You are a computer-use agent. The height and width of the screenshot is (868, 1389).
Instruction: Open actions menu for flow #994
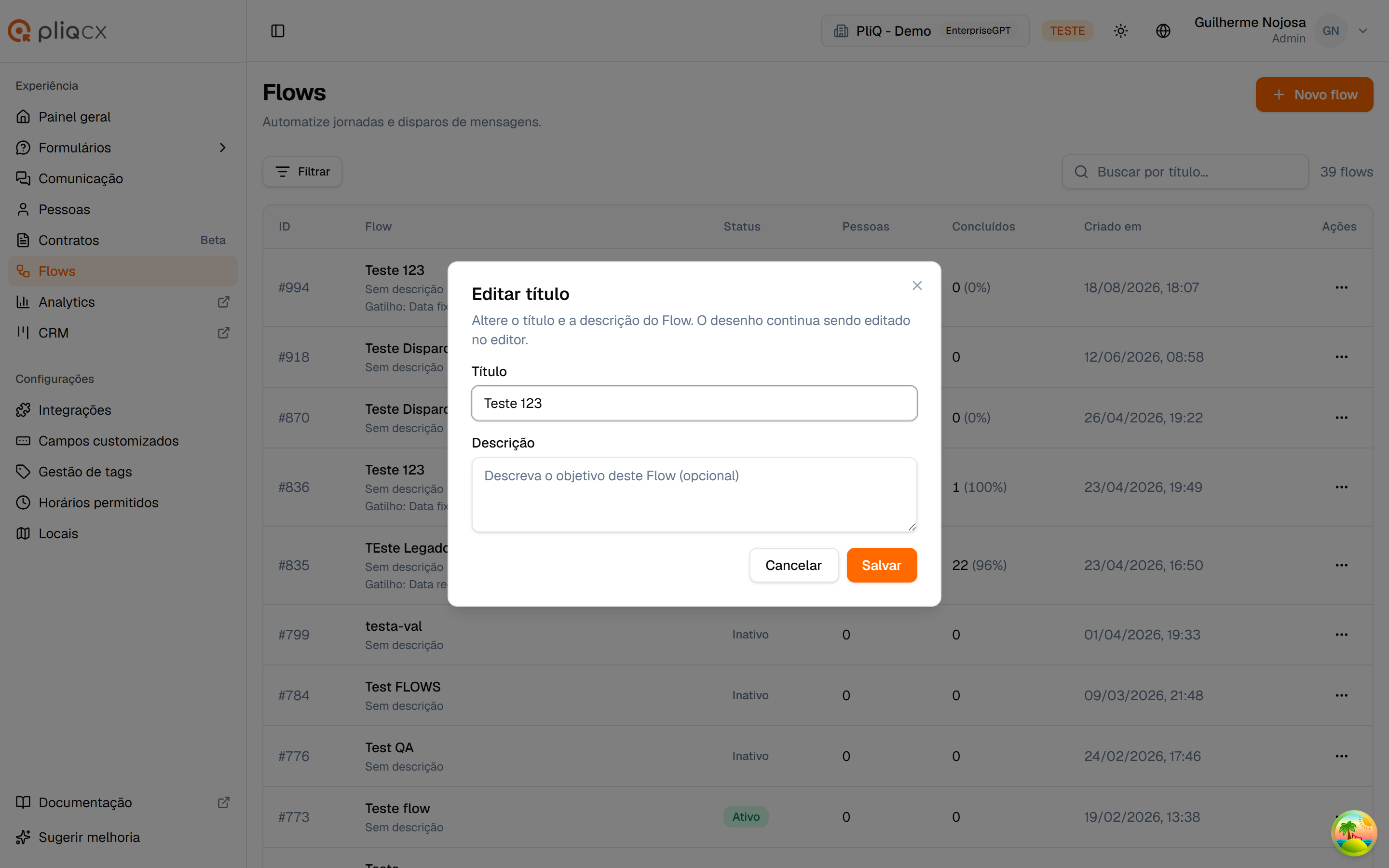click(1341, 287)
